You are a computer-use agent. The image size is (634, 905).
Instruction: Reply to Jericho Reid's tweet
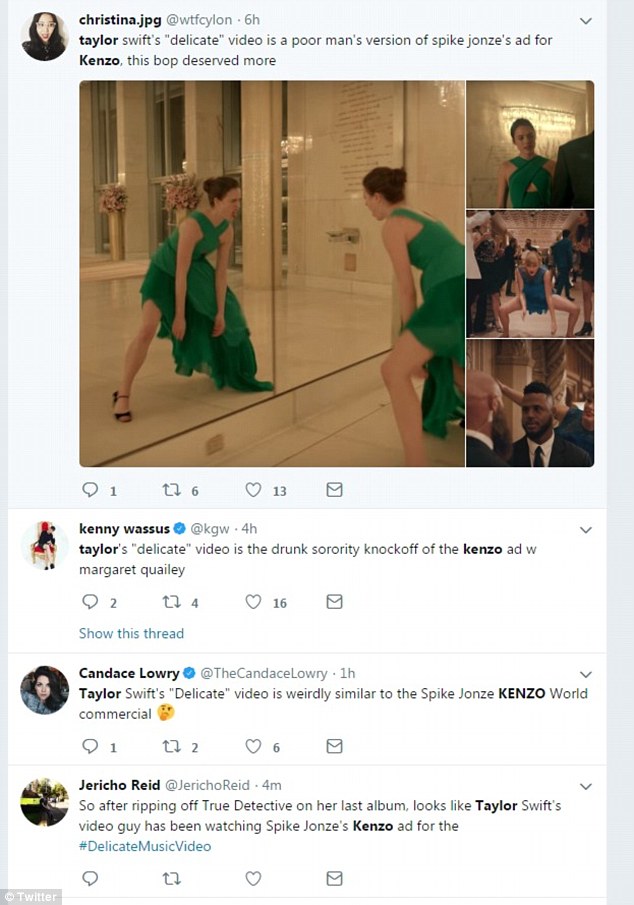(x=90, y=878)
